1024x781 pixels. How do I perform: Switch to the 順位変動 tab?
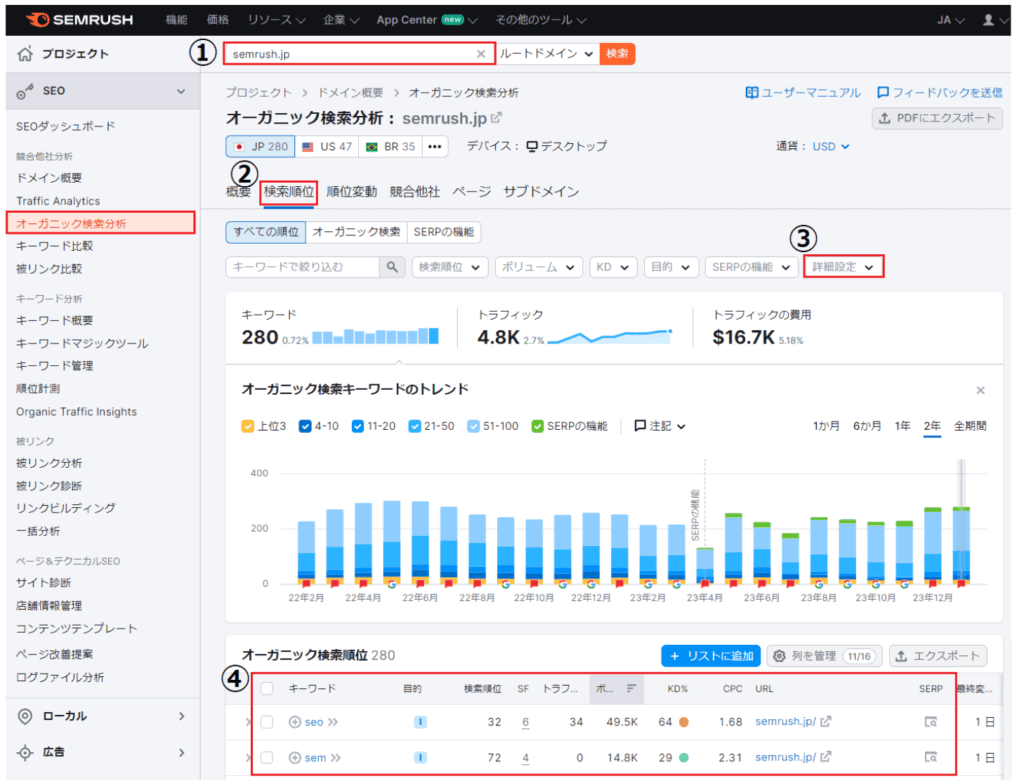coord(352,191)
